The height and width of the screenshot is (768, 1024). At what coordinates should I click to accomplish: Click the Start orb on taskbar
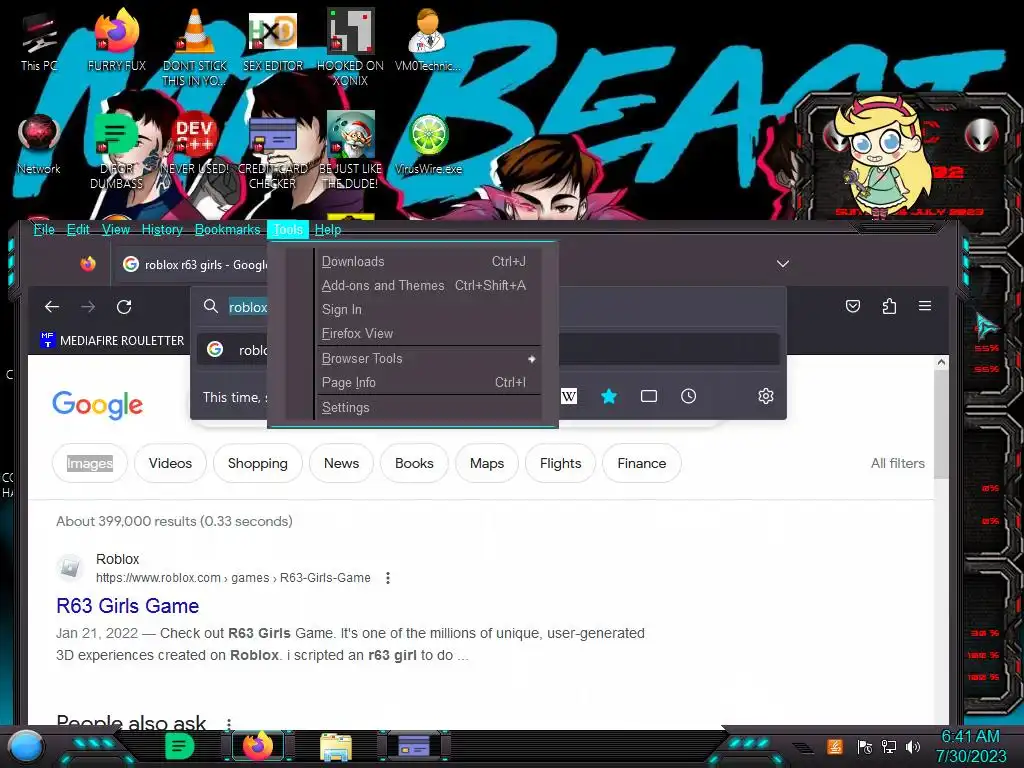(26, 746)
